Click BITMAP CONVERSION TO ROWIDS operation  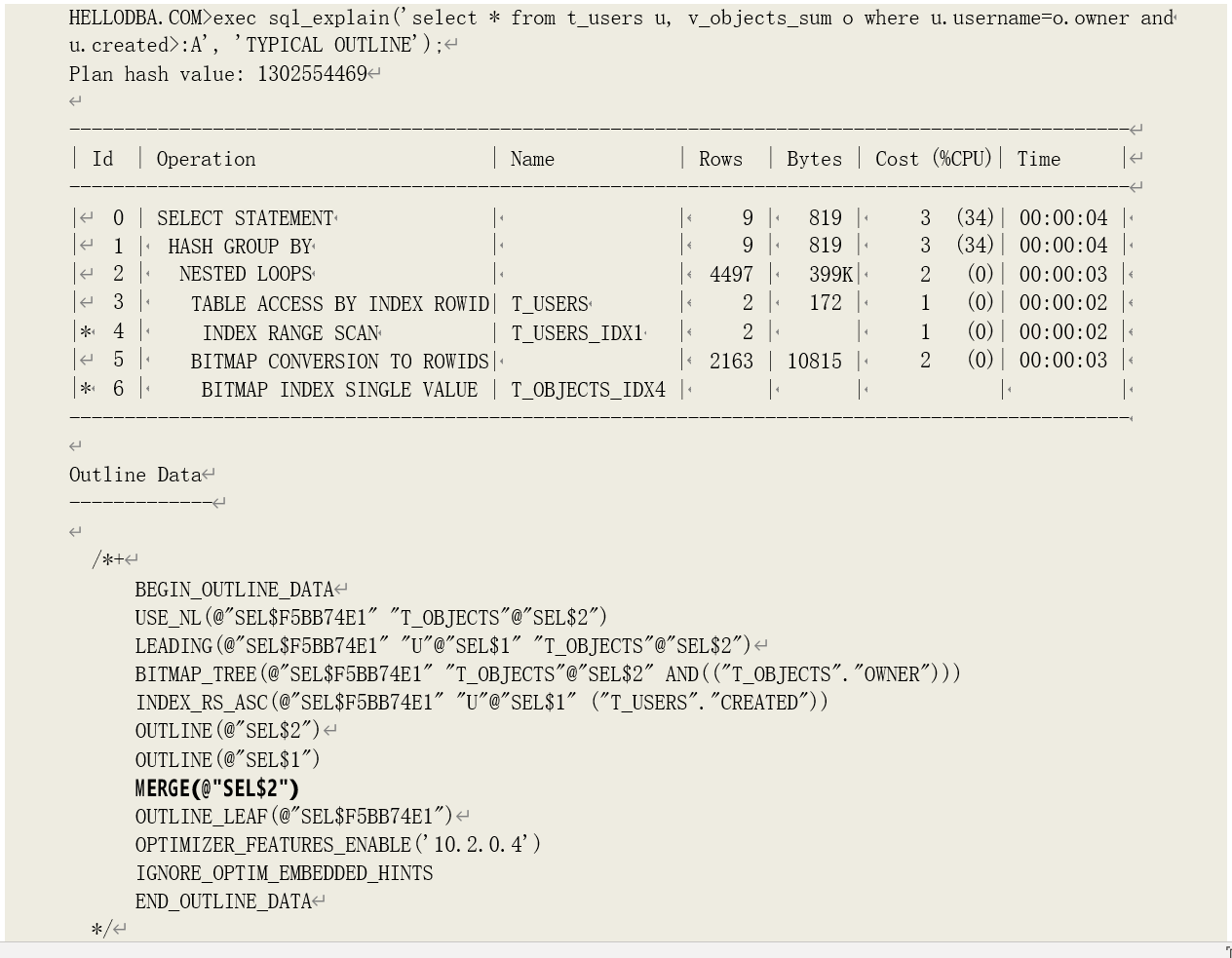click(x=339, y=362)
